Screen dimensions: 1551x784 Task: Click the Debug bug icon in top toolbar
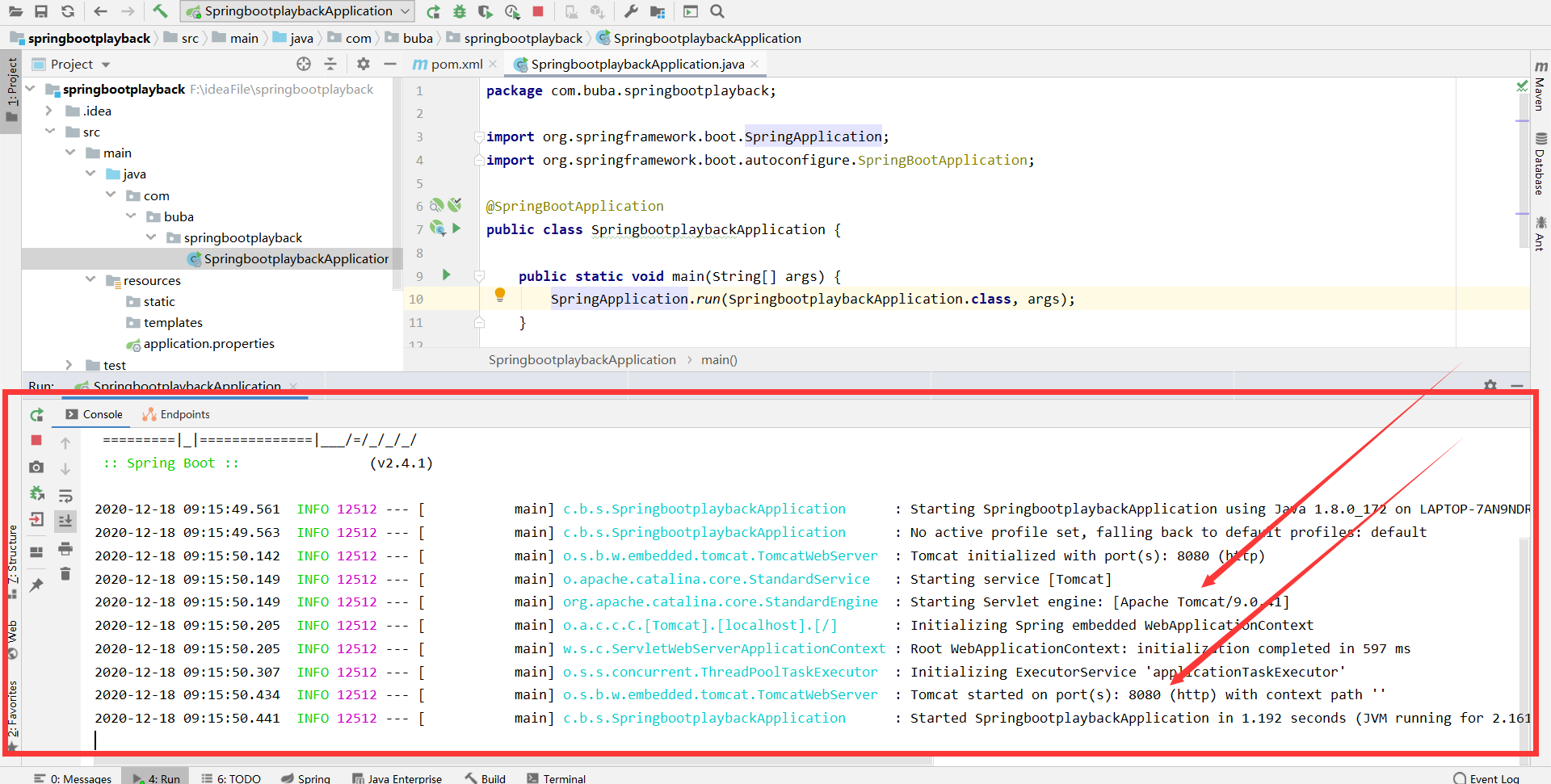[x=460, y=11]
